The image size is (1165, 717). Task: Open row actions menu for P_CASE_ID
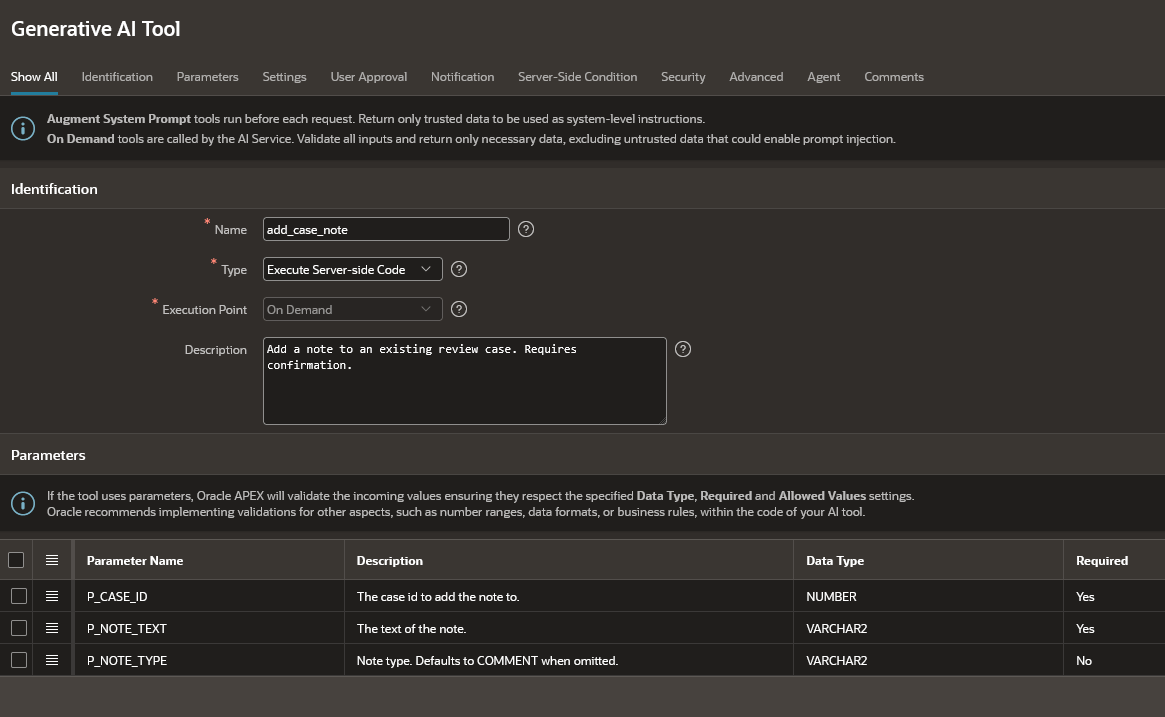click(52, 596)
